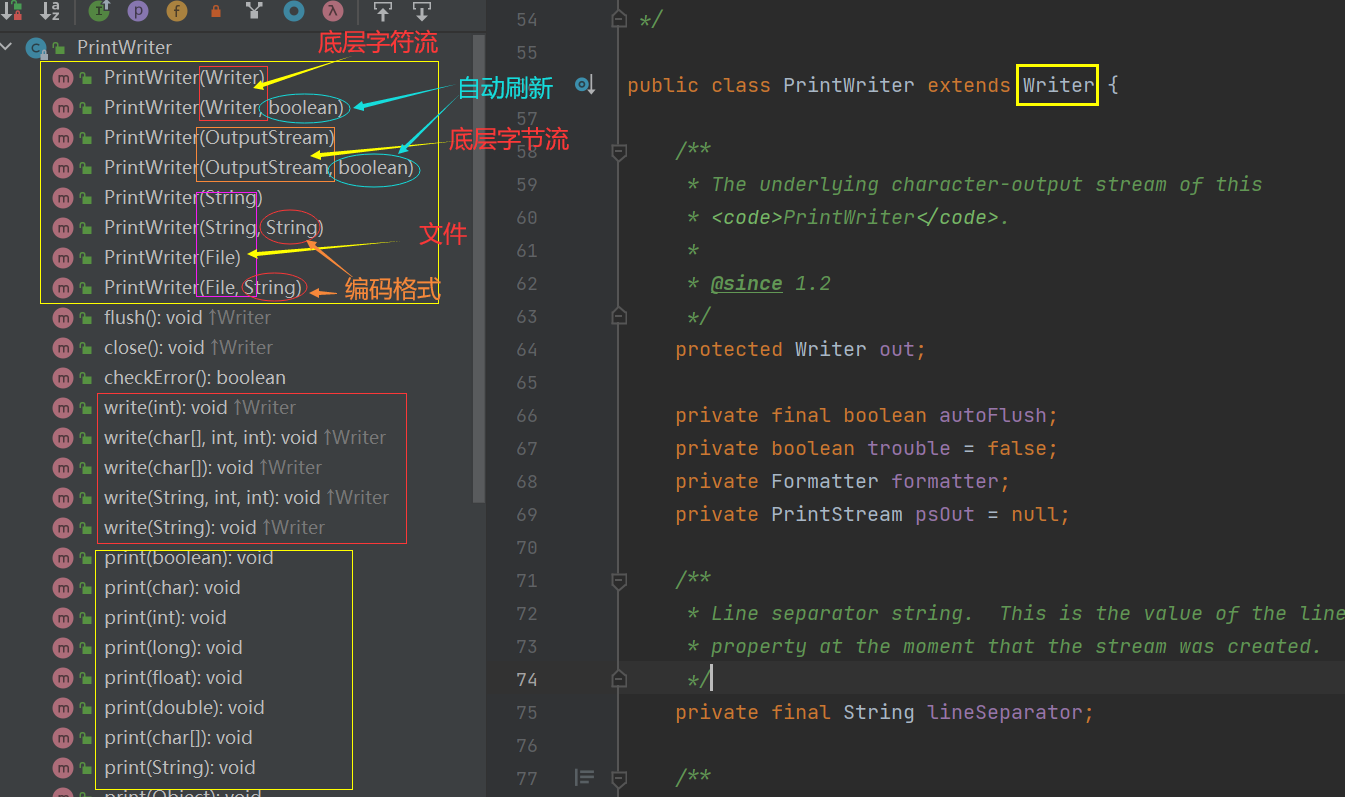1345x797 pixels.
Task: Toggle show lambdas button
Action: [334, 11]
